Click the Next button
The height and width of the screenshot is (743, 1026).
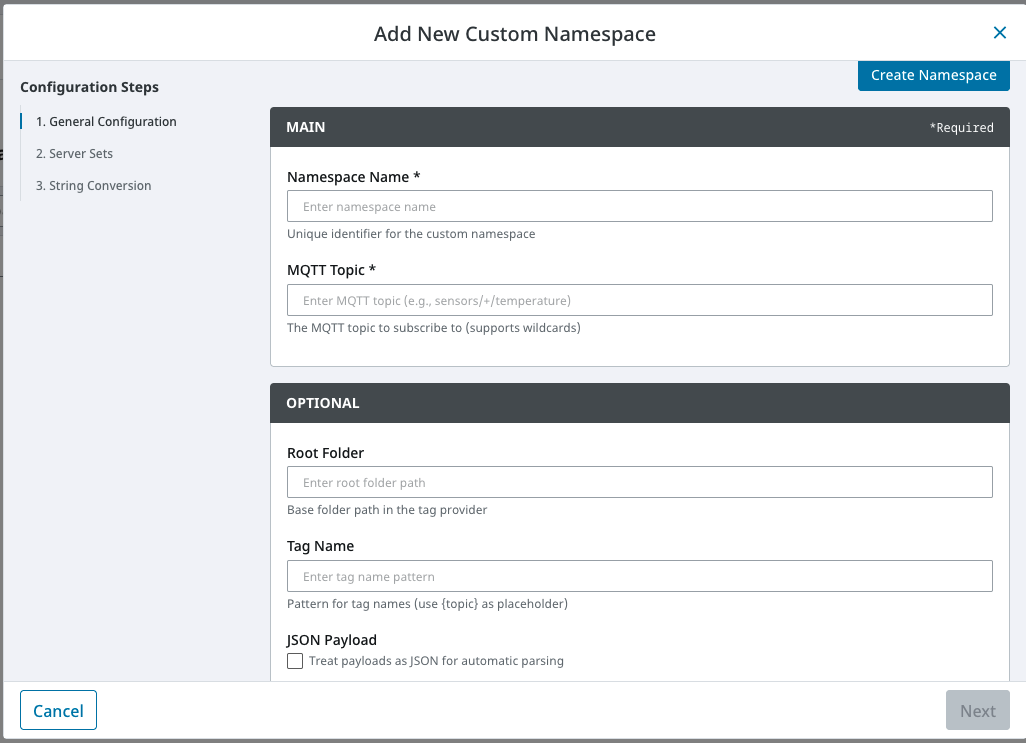(977, 711)
